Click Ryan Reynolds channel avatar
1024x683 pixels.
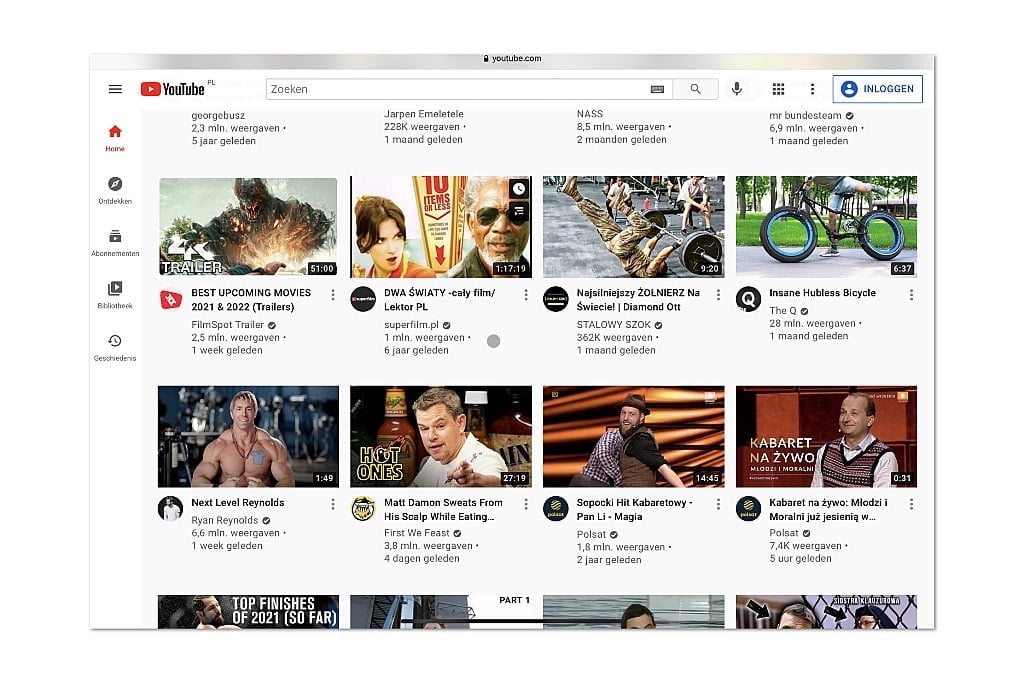(171, 509)
